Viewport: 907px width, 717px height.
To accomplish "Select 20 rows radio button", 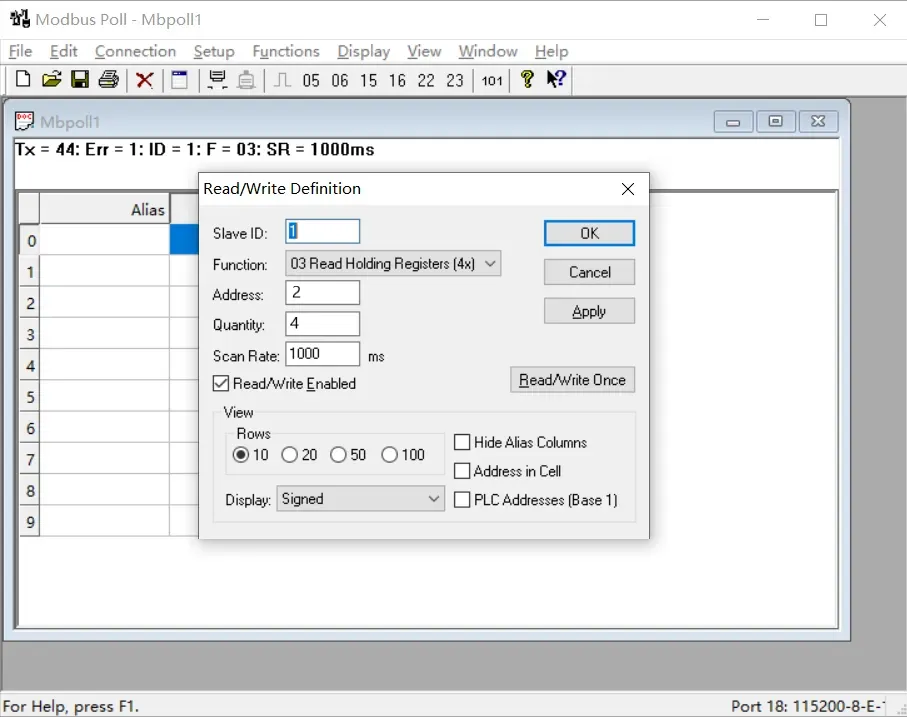I will coord(289,455).
